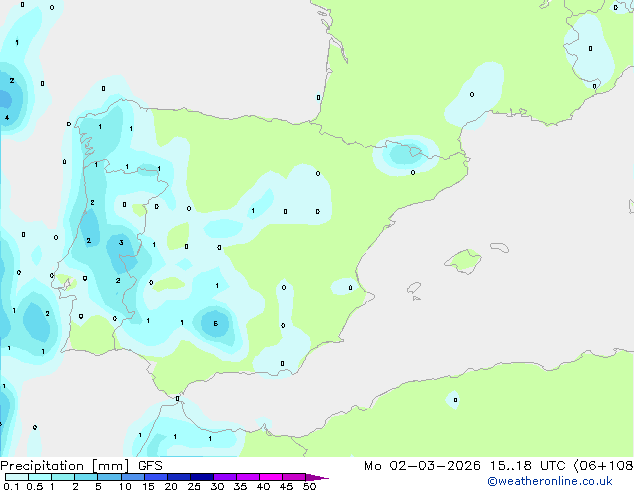
Task: Select the 1–2 mm legend color box
Action: point(63,477)
